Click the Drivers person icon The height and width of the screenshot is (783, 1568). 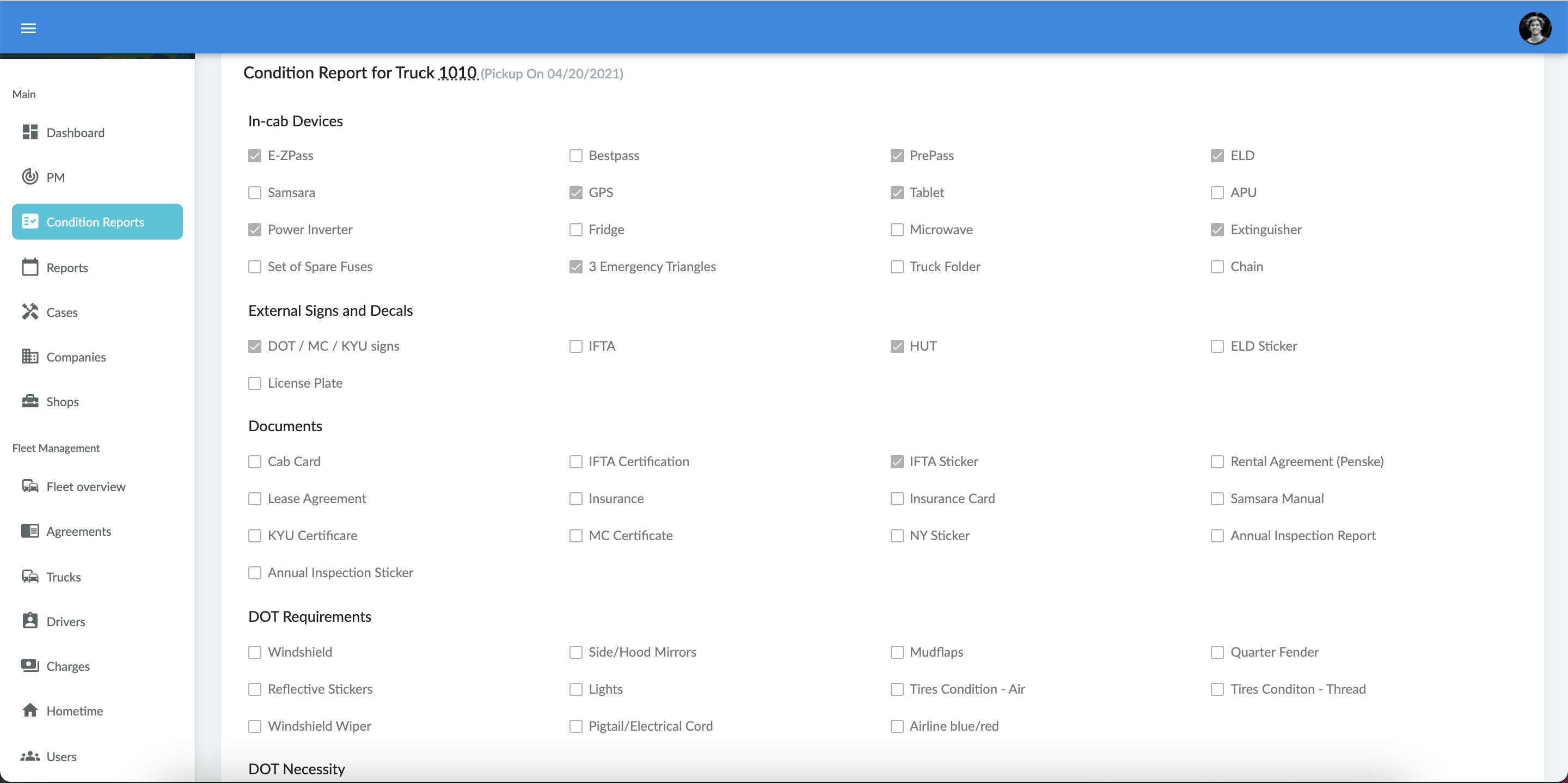(30, 621)
